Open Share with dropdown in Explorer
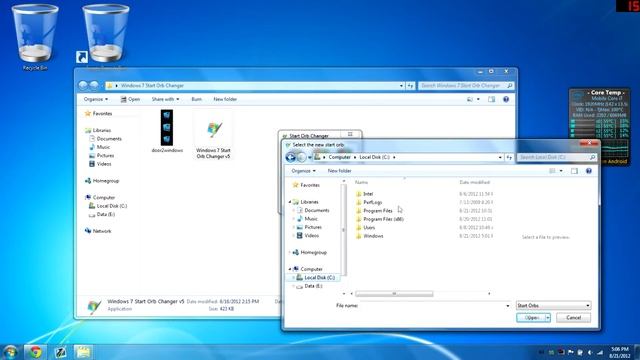The height and width of the screenshot is (360, 640). pyautogui.click(x=165, y=99)
